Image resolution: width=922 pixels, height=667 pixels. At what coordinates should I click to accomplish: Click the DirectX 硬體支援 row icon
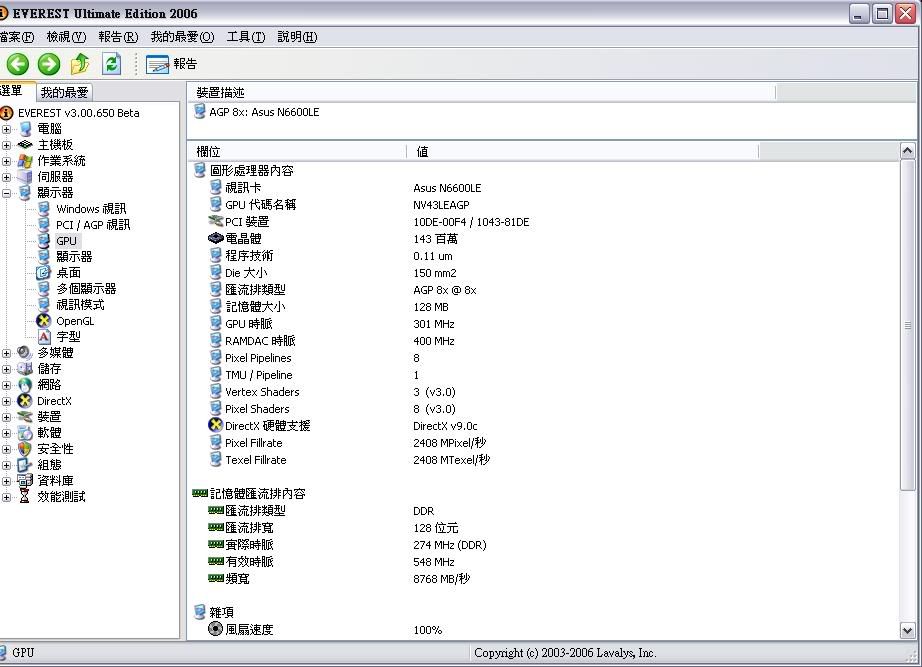click(x=216, y=425)
